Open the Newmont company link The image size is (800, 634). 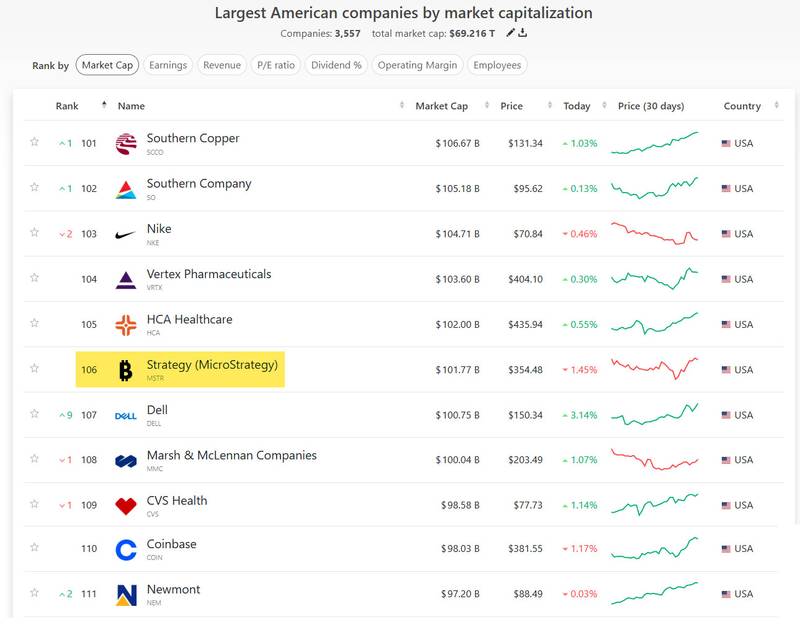pyautogui.click(x=173, y=590)
